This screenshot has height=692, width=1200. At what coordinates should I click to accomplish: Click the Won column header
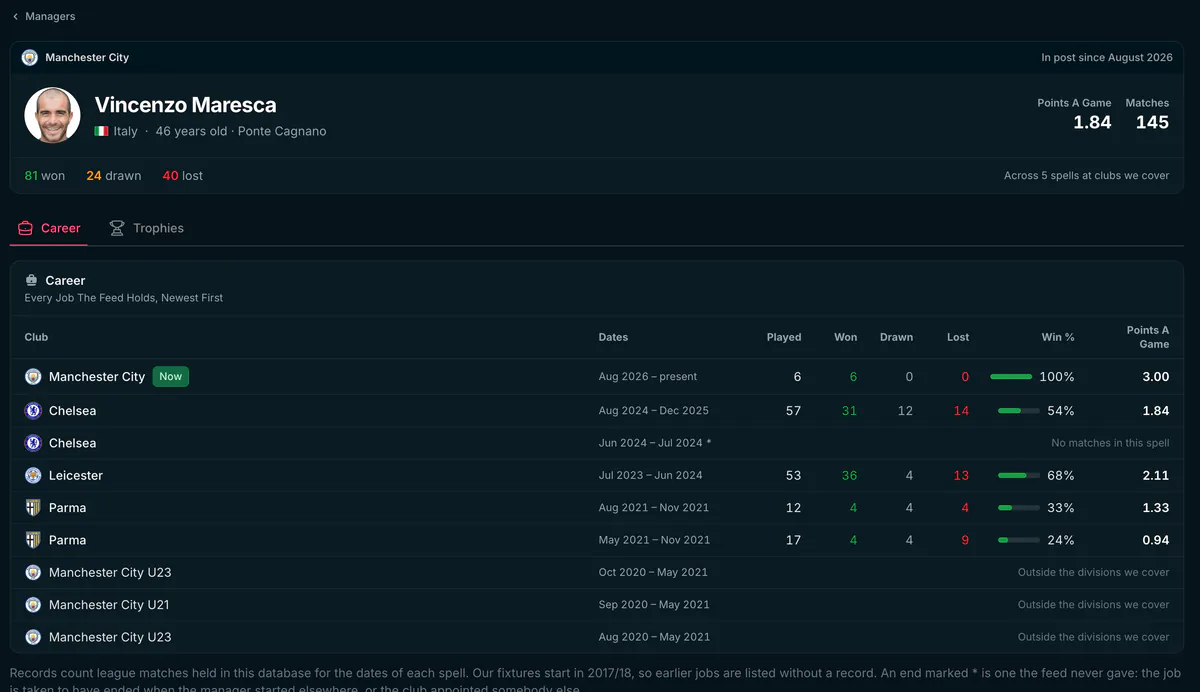(x=846, y=337)
